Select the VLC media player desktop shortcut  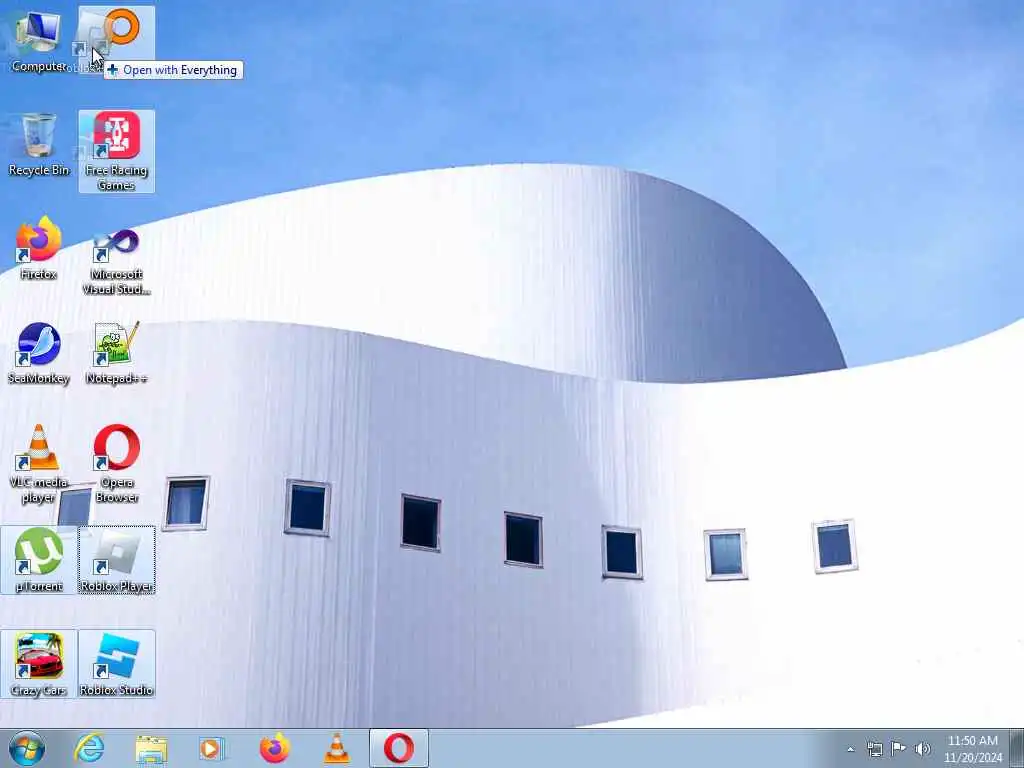[39, 464]
